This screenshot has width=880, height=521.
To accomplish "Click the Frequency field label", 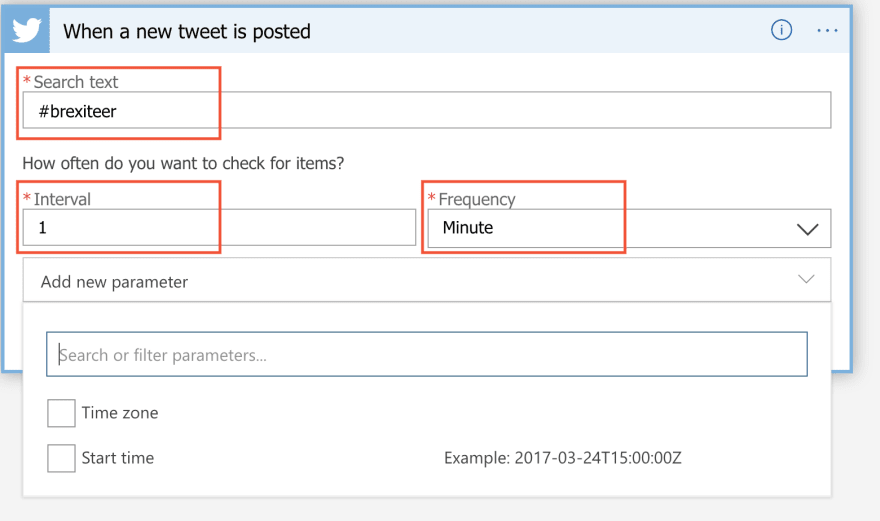I will (477, 199).
